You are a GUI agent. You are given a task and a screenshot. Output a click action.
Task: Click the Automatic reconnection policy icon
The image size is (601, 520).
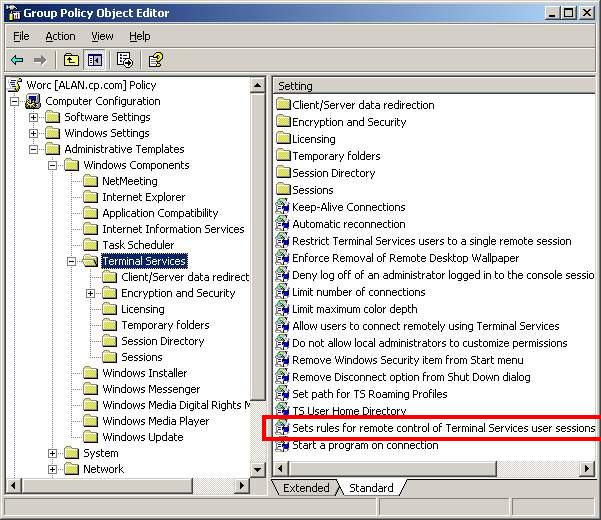tap(283, 224)
